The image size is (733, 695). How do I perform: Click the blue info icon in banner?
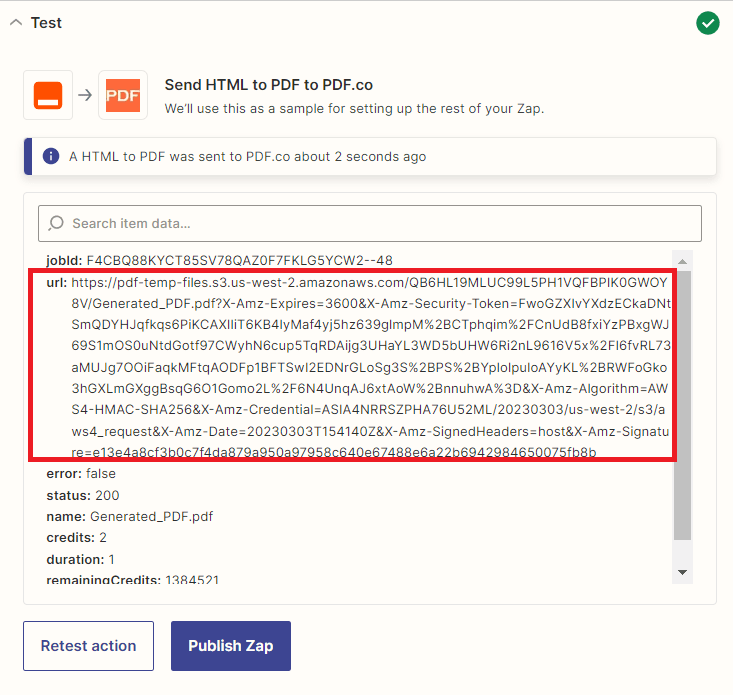point(51,156)
